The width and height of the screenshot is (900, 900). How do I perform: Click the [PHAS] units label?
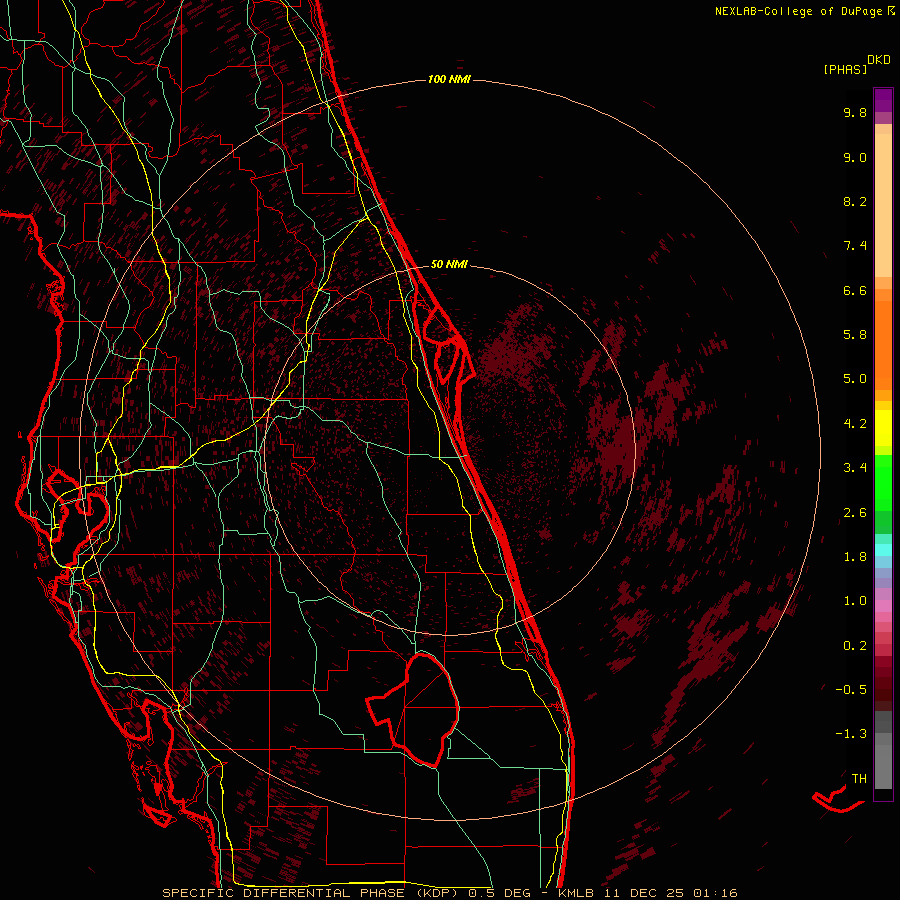point(845,69)
